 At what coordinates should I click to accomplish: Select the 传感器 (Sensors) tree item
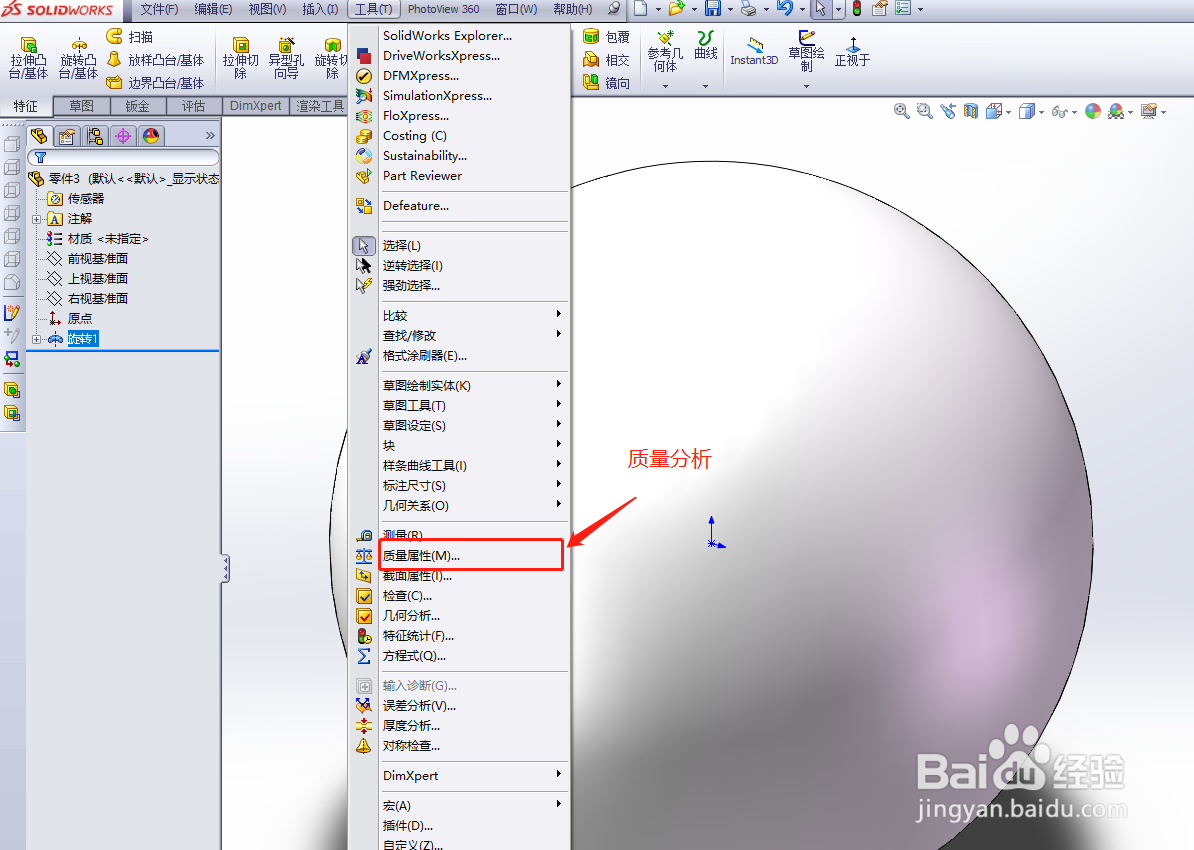point(76,199)
